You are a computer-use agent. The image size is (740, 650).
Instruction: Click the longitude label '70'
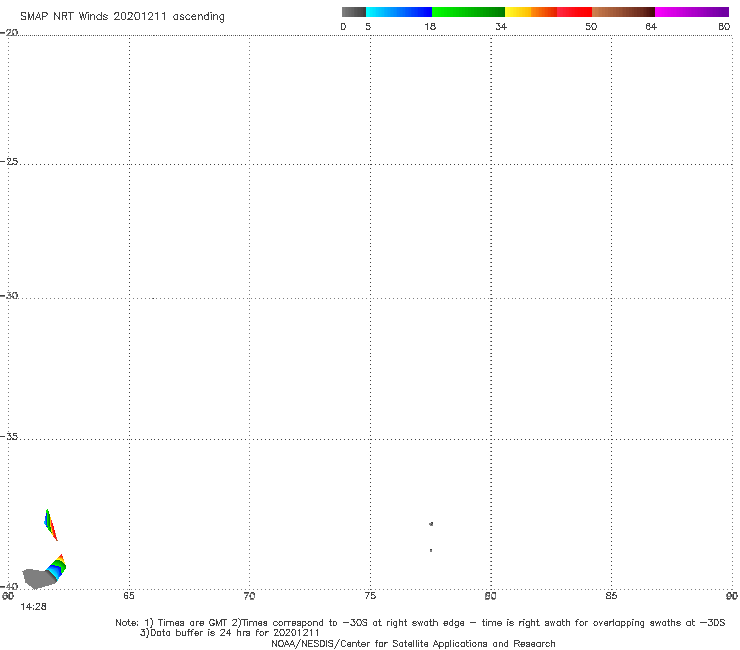coord(249,596)
